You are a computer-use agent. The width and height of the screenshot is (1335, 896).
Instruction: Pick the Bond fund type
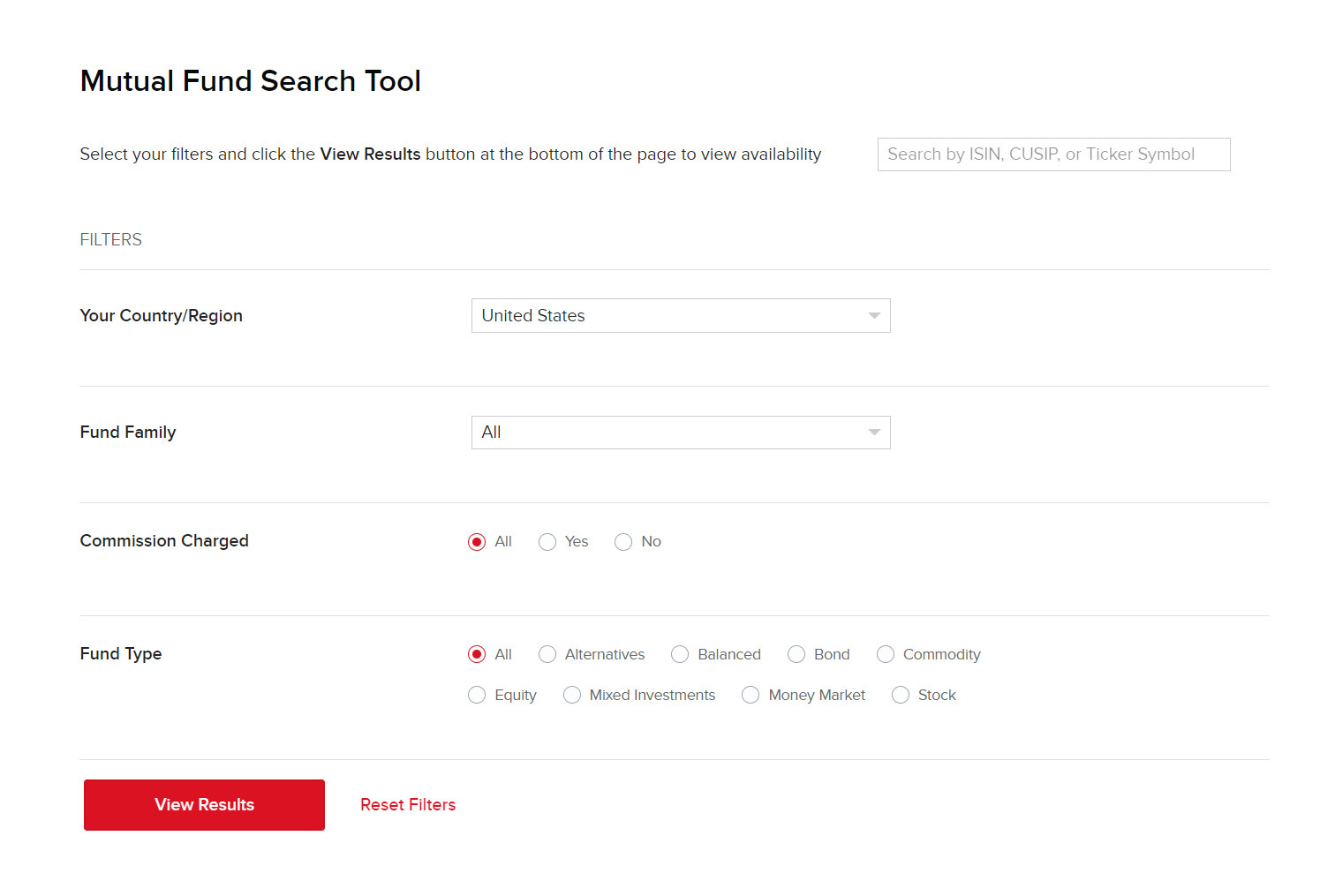pyautogui.click(x=796, y=654)
